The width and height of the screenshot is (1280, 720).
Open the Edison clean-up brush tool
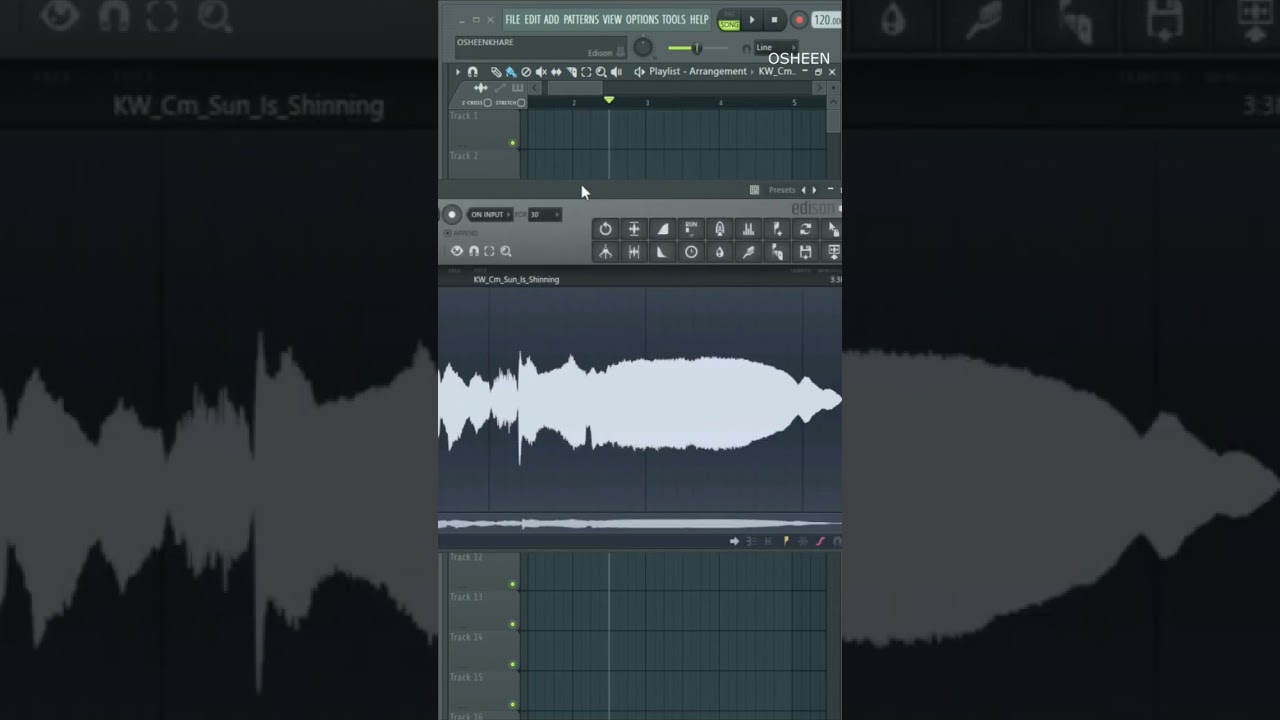tap(748, 252)
